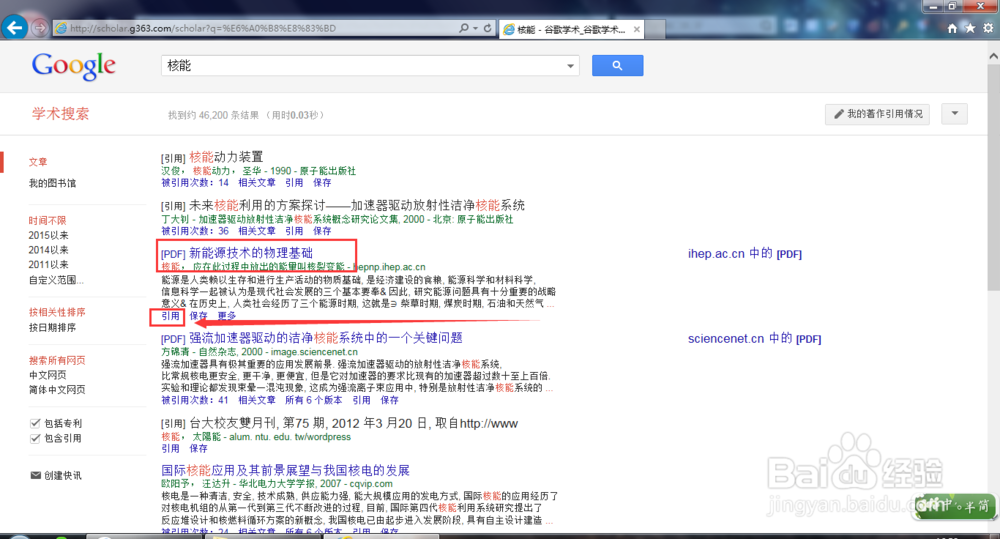Click the blue search magnifier button

[x=617, y=65]
